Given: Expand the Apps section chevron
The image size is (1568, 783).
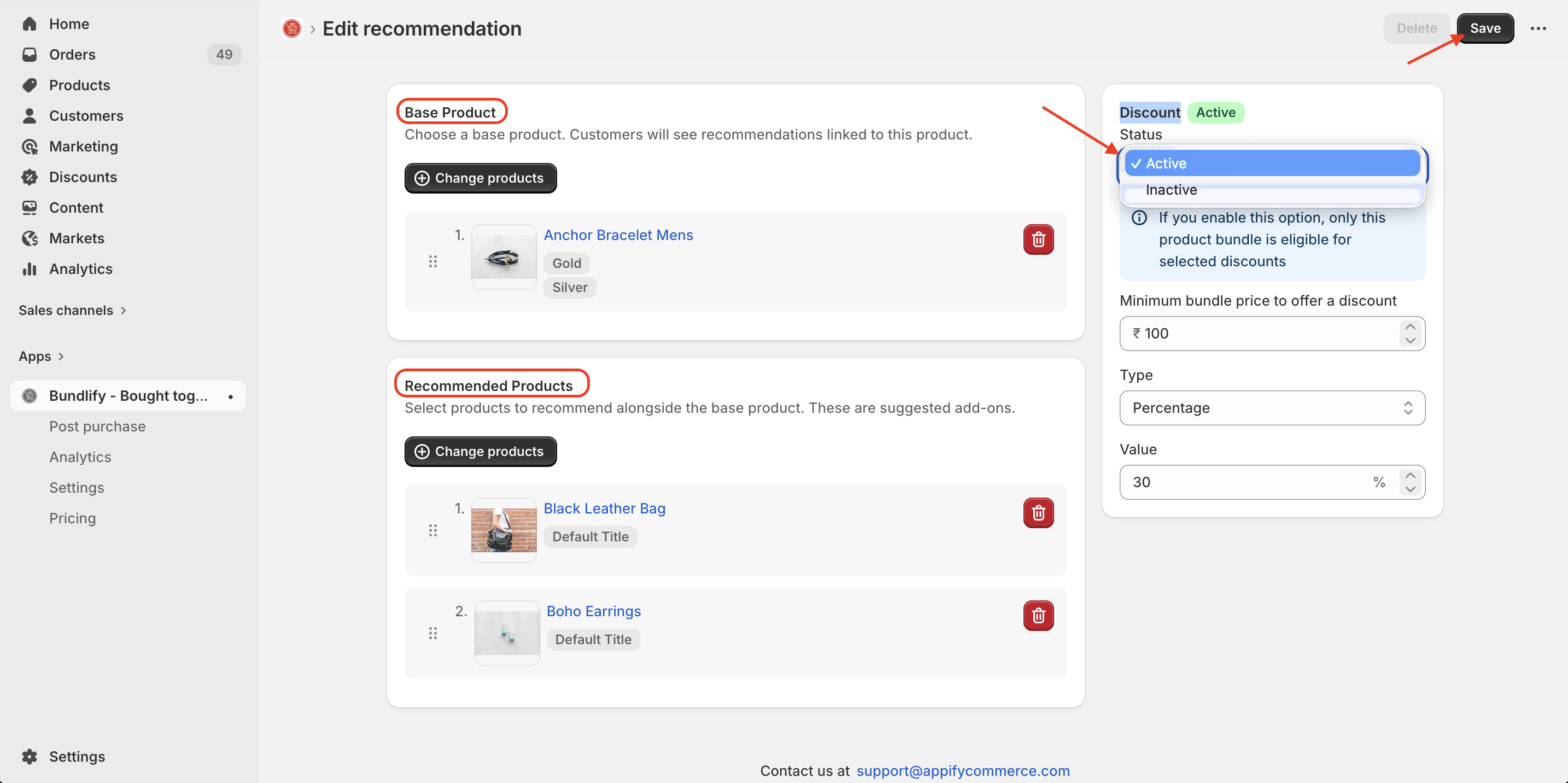Looking at the screenshot, I should tap(61, 356).
